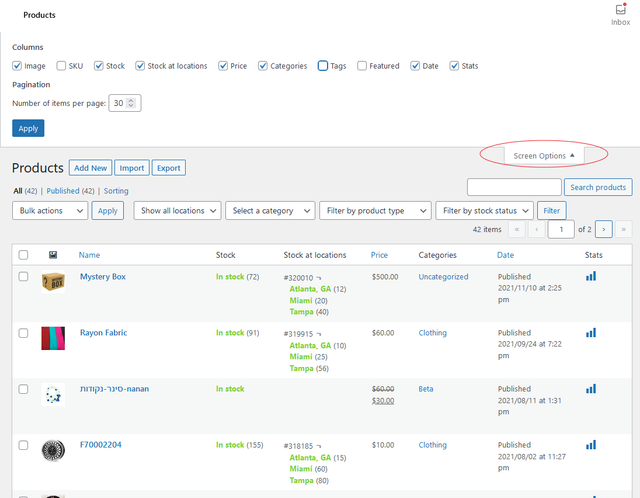Uncheck the Stock column checkbox
The height and width of the screenshot is (498, 640).
click(x=99, y=66)
